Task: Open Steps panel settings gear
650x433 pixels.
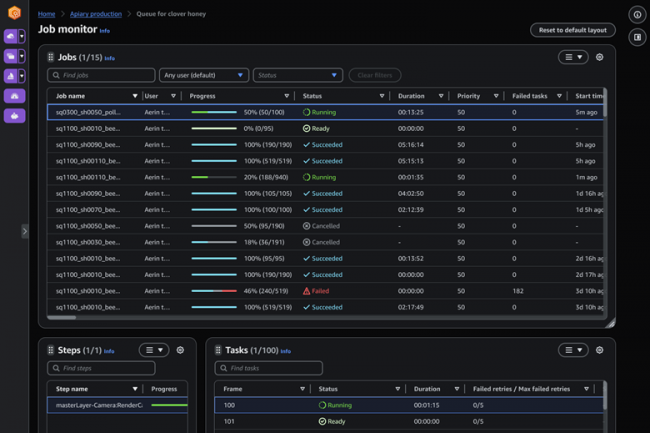Action: [x=180, y=350]
